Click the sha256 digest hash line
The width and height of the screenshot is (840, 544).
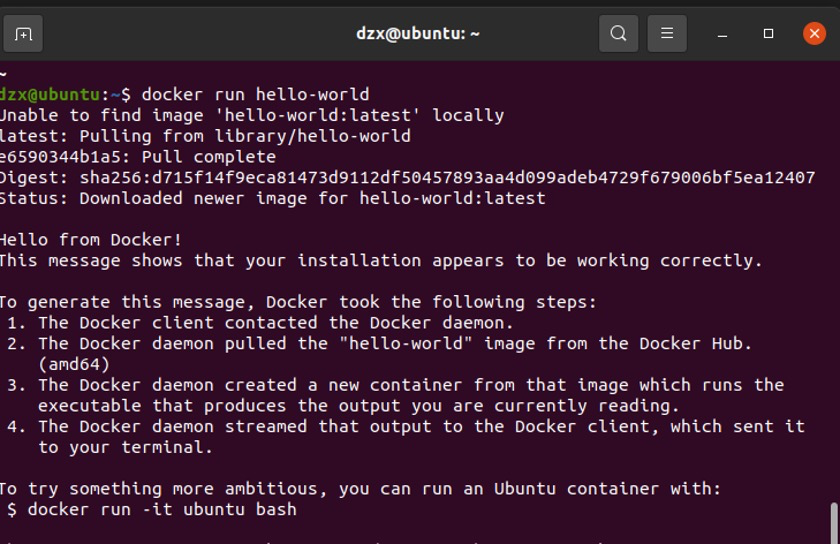[x=407, y=178]
